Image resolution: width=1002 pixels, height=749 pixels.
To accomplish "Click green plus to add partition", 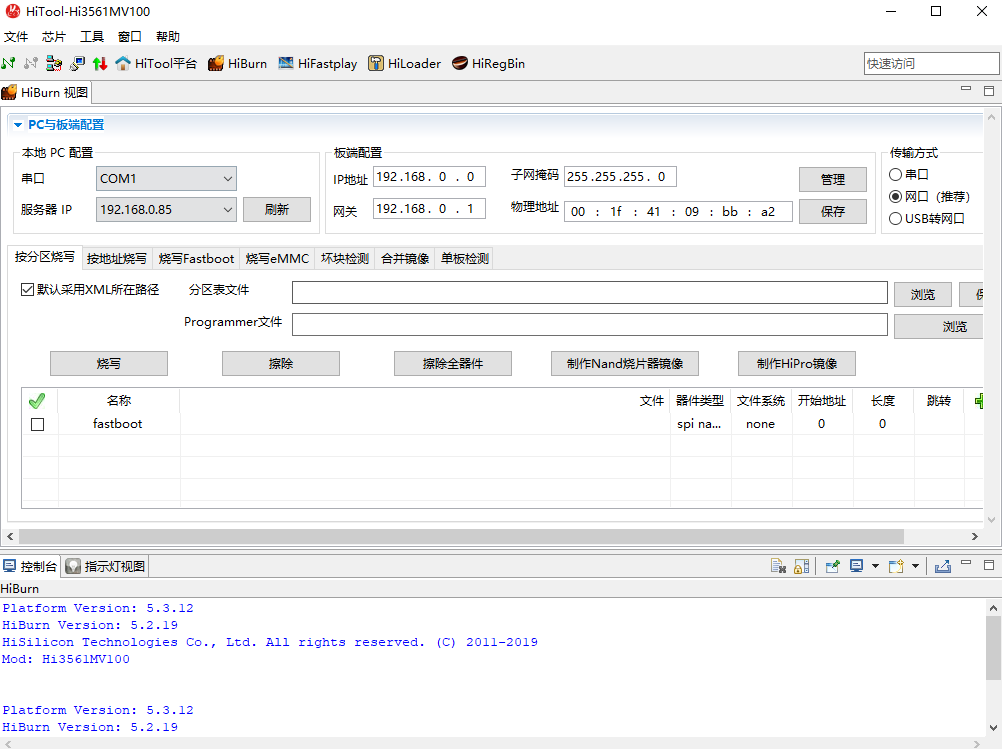I will [x=981, y=401].
